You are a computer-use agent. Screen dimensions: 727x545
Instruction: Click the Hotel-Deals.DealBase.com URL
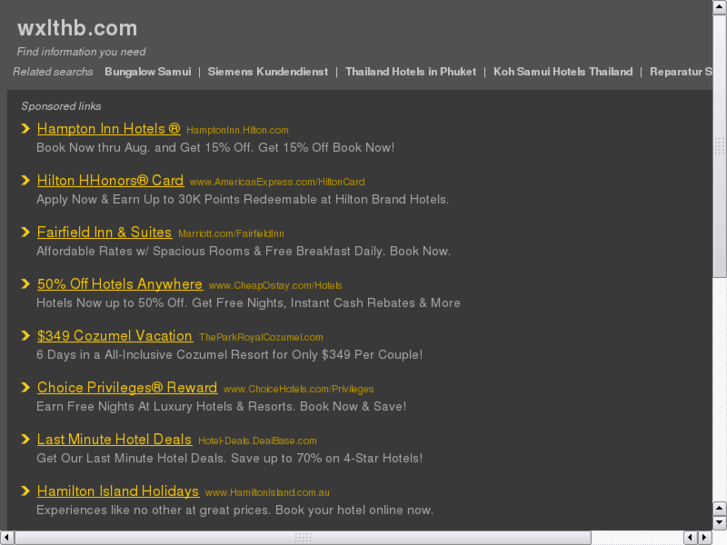(x=257, y=441)
